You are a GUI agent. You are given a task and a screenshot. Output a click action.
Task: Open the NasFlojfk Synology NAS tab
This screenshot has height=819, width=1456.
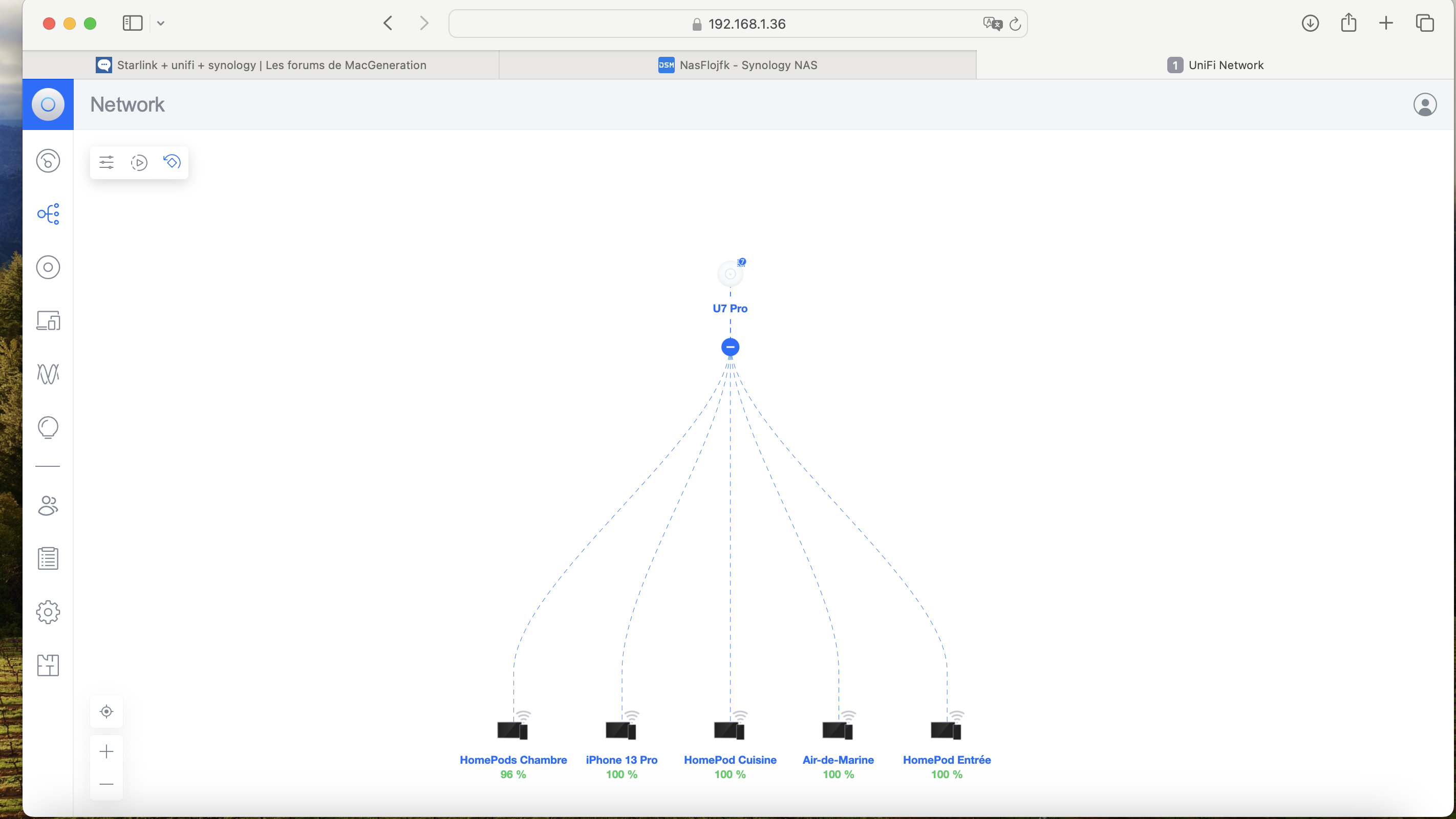point(737,64)
